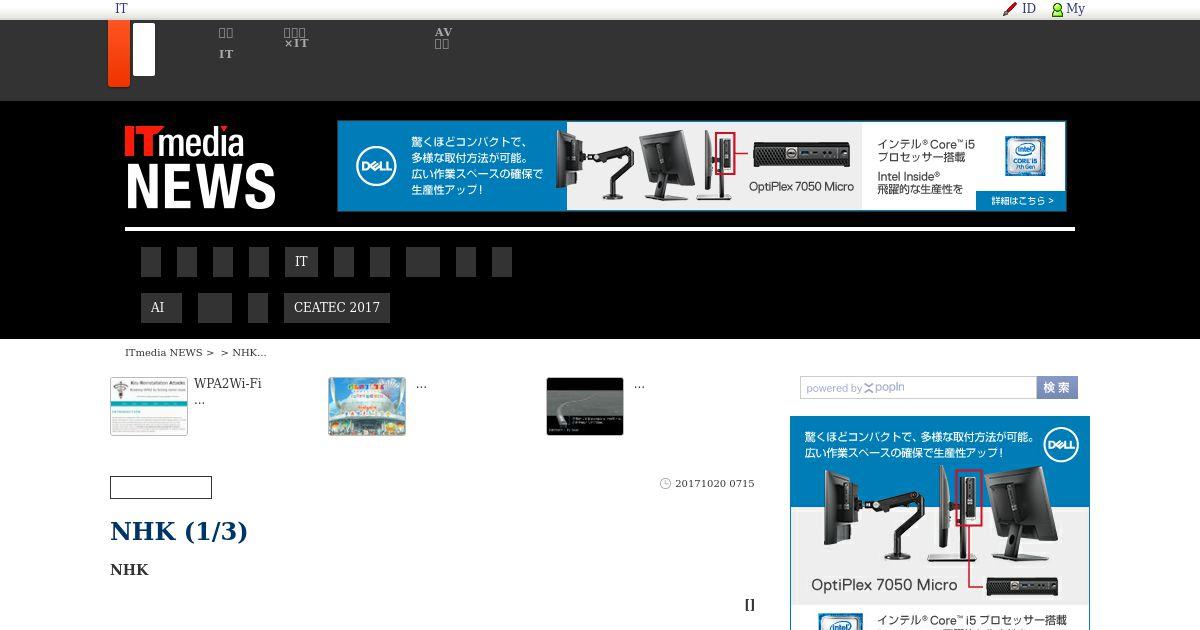Open the colorful event hall thumbnail
1200x630 pixels.
pyautogui.click(x=367, y=406)
